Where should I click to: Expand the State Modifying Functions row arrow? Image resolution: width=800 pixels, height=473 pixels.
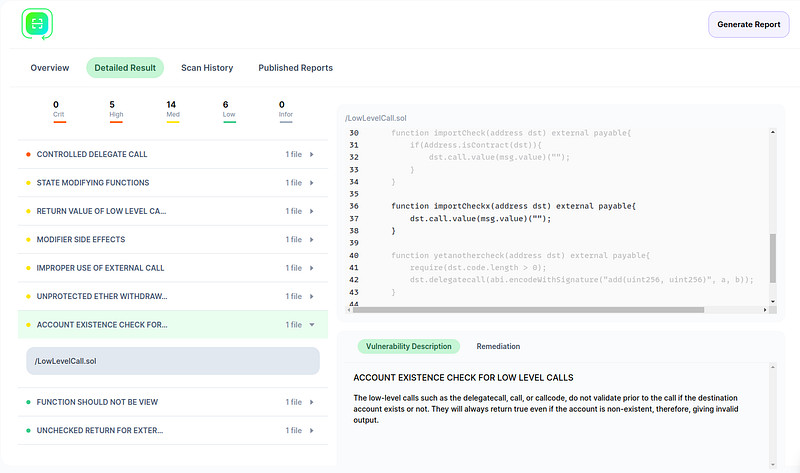point(311,183)
